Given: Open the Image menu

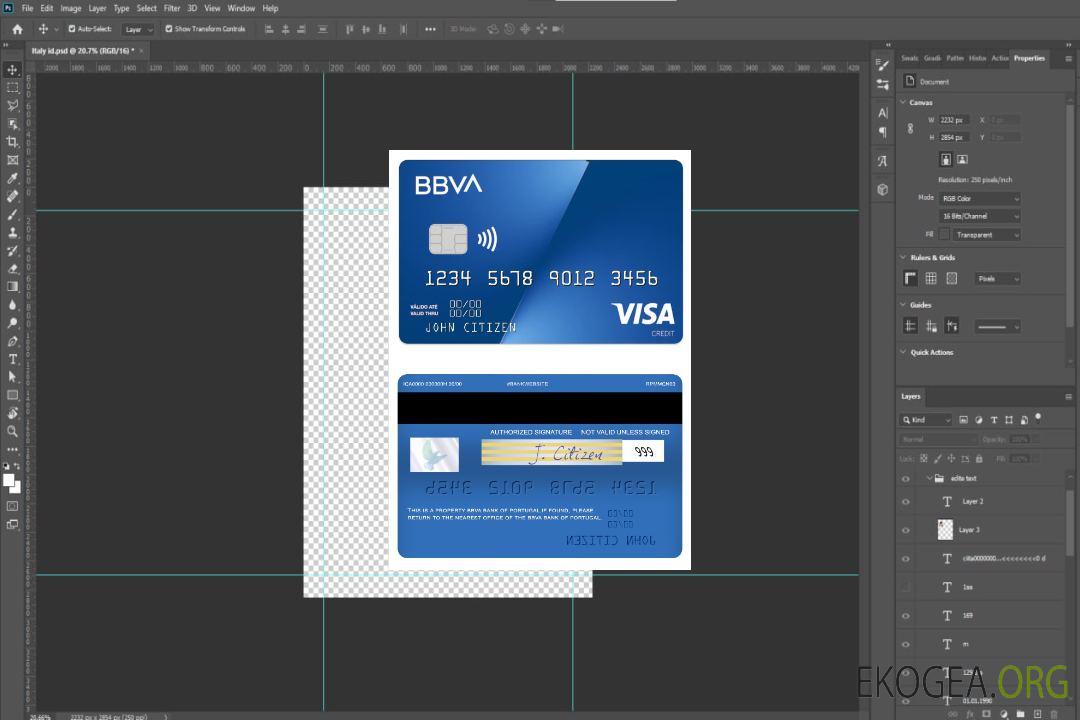Looking at the screenshot, I should (x=70, y=8).
